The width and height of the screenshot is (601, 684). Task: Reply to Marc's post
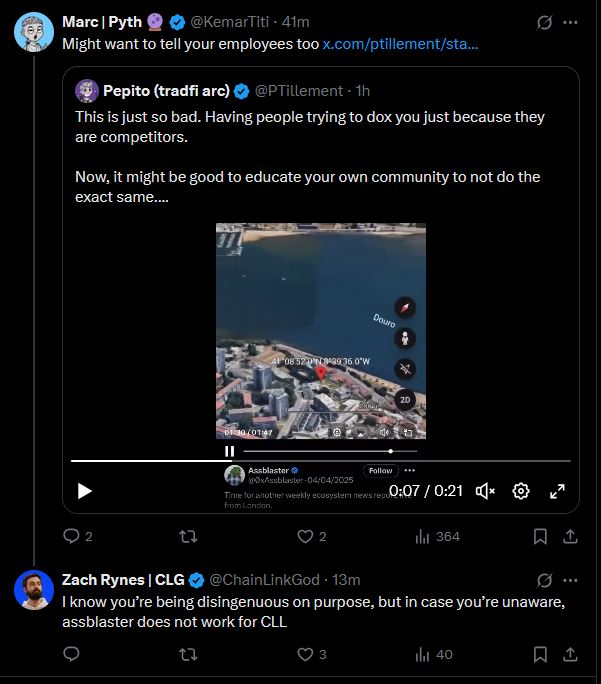click(71, 537)
